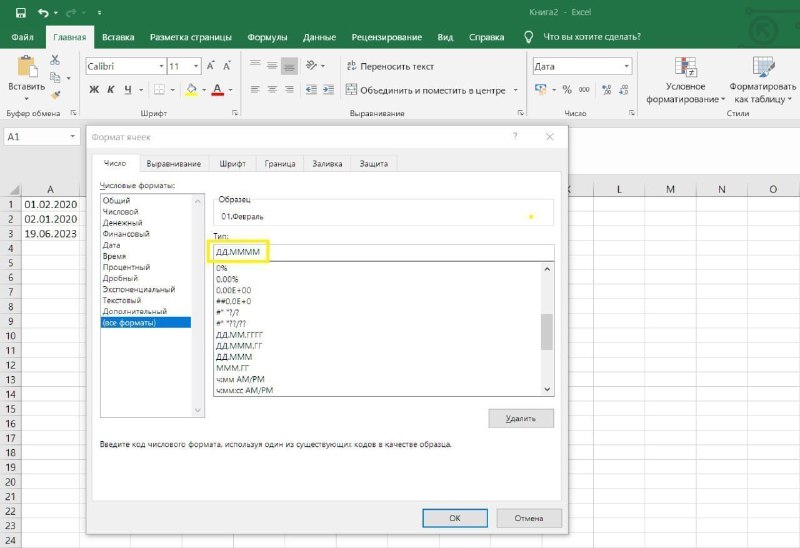800x548 pixels.
Task: Open the Дата number format dropdown
Action: click(627, 66)
